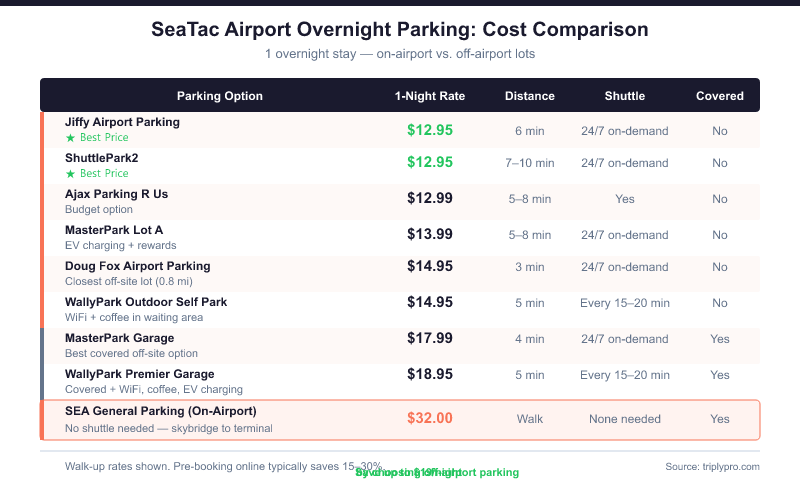This screenshot has height=500, width=800.
Task: Click the Doug Fox Airport Parking name
Action: click(x=137, y=266)
